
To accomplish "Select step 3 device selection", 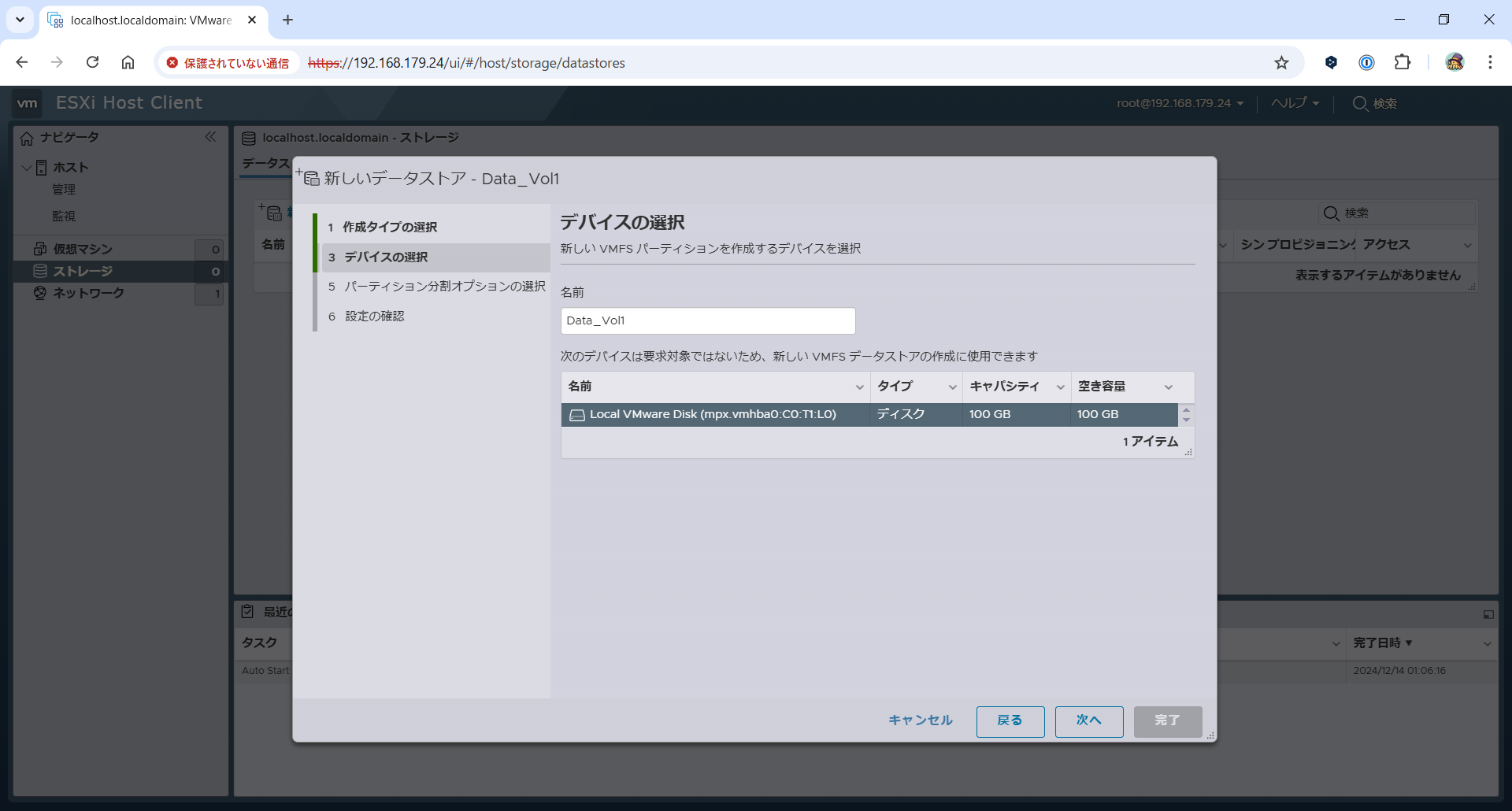I will click(x=436, y=257).
